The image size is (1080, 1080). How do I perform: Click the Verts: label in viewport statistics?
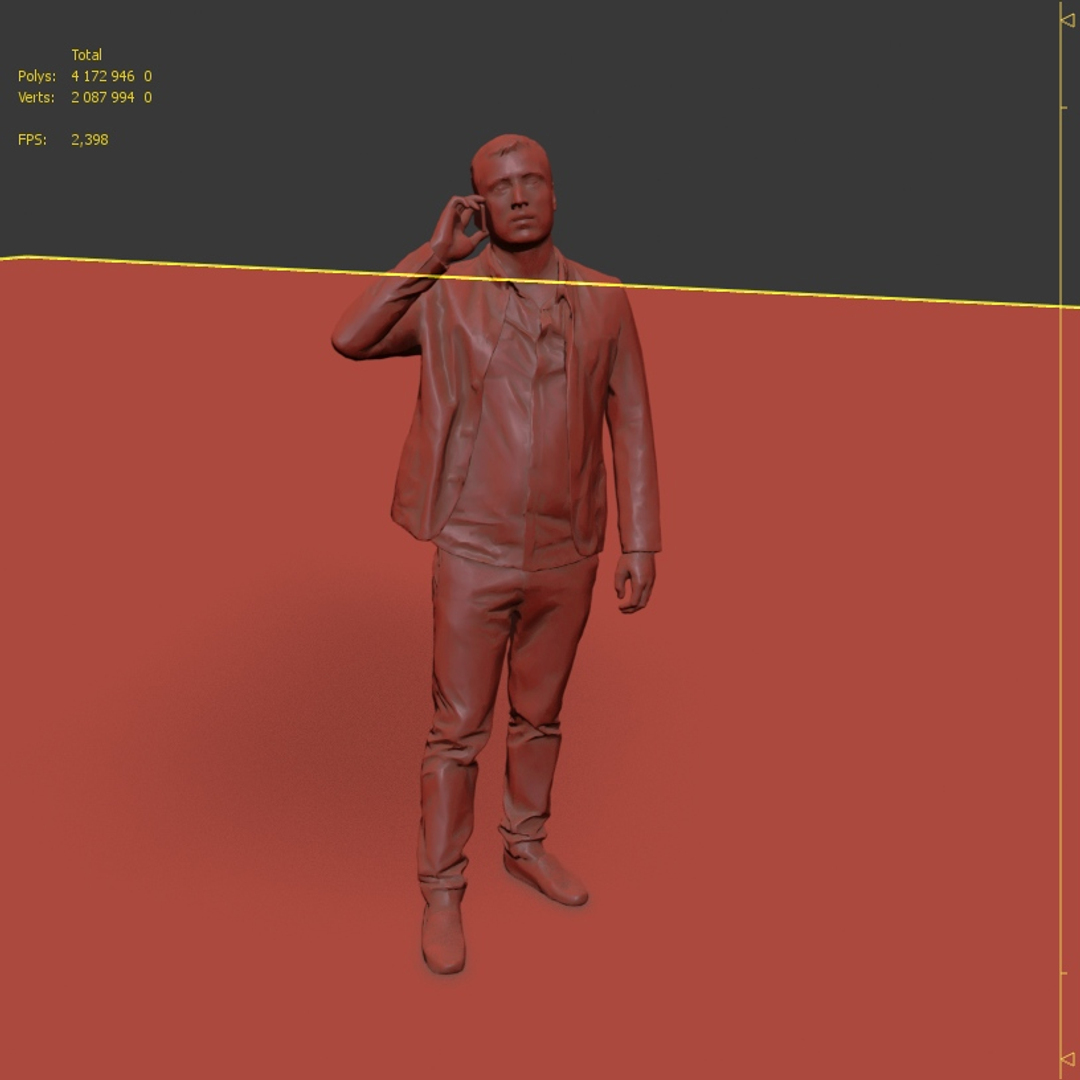click(x=36, y=97)
